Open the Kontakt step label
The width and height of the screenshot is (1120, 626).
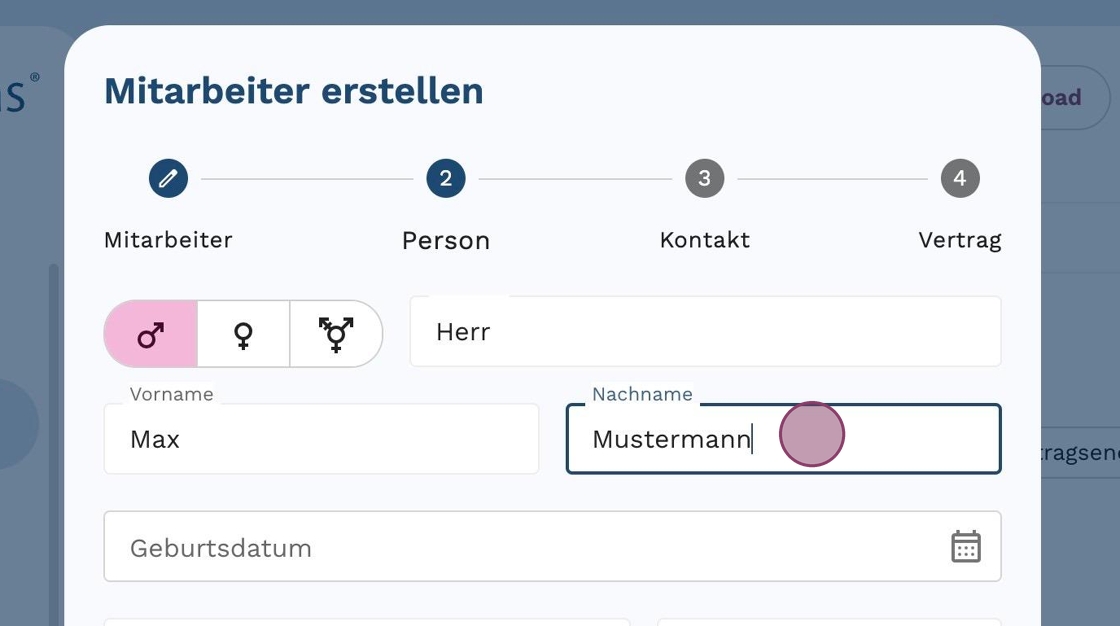point(704,240)
